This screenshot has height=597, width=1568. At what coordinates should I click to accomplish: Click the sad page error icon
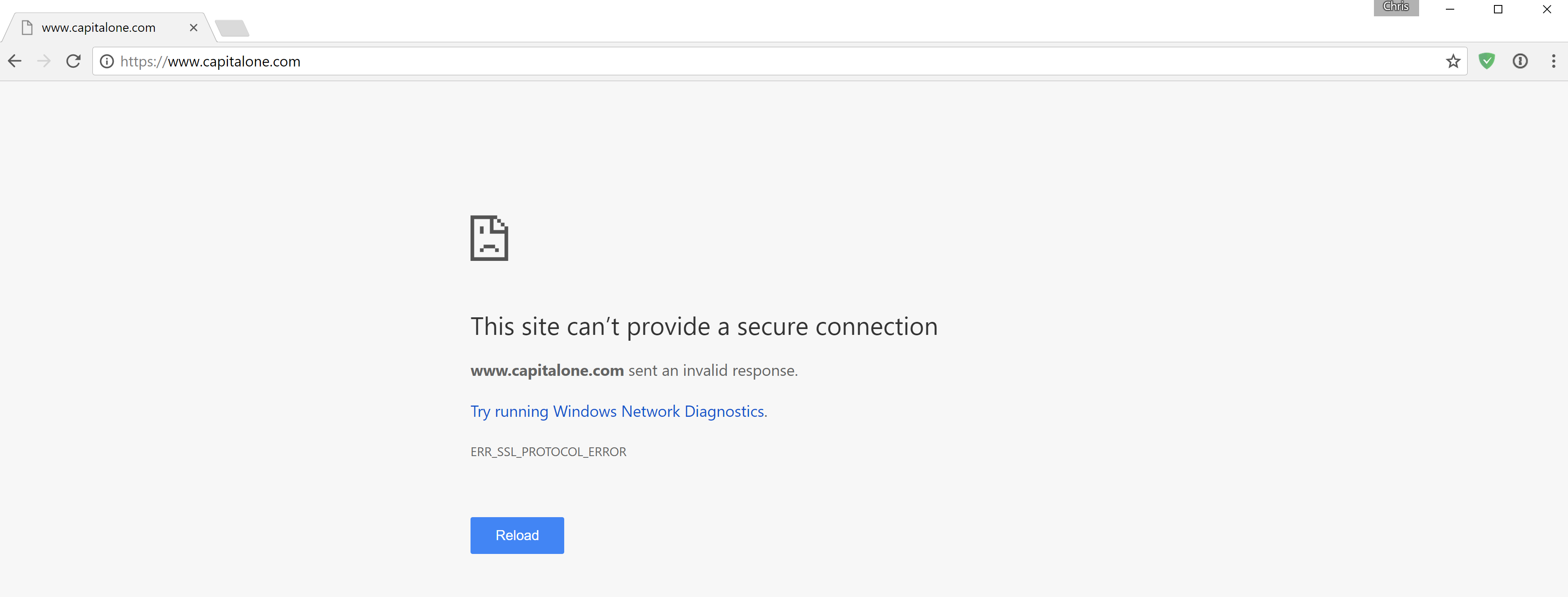tap(489, 239)
